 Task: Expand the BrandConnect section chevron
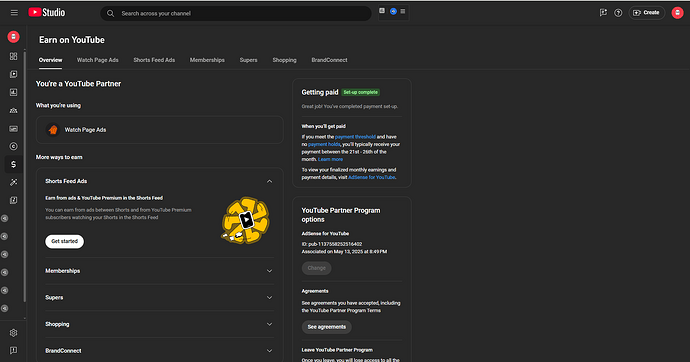(269, 351)
